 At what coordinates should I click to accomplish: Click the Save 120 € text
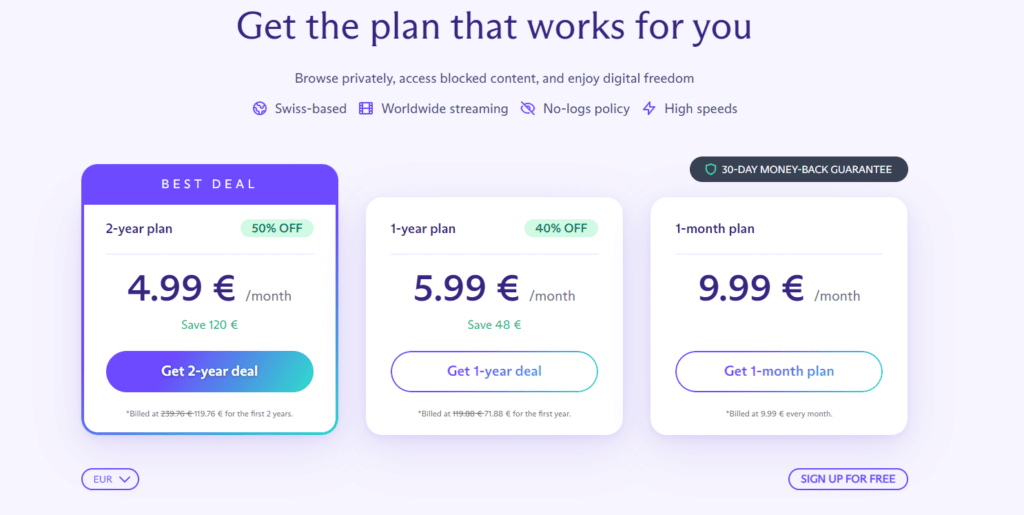click(210, 324)
